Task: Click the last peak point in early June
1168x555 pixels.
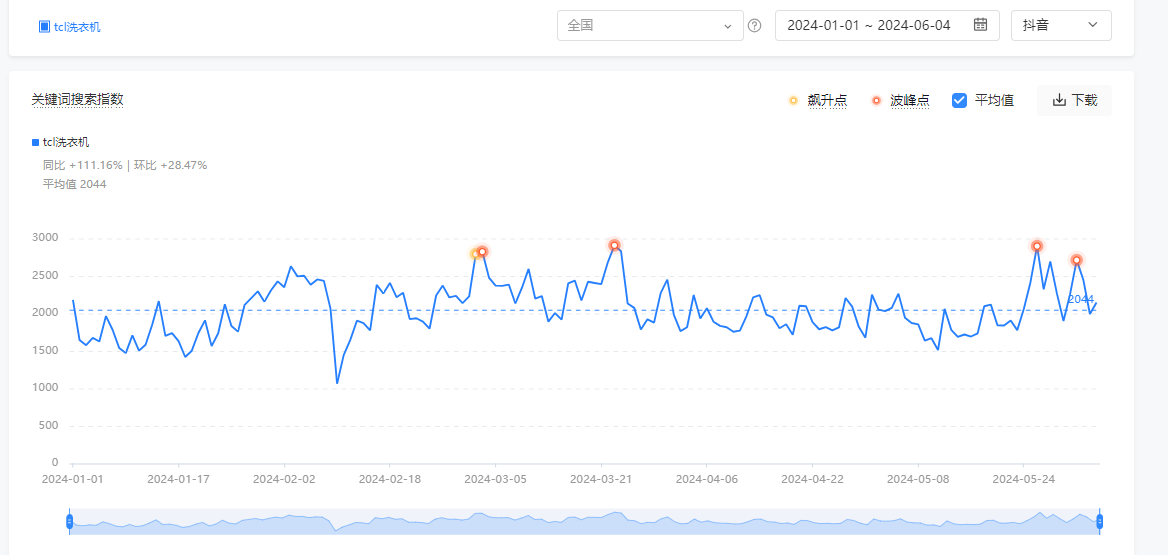Action: click(1076, 260)
